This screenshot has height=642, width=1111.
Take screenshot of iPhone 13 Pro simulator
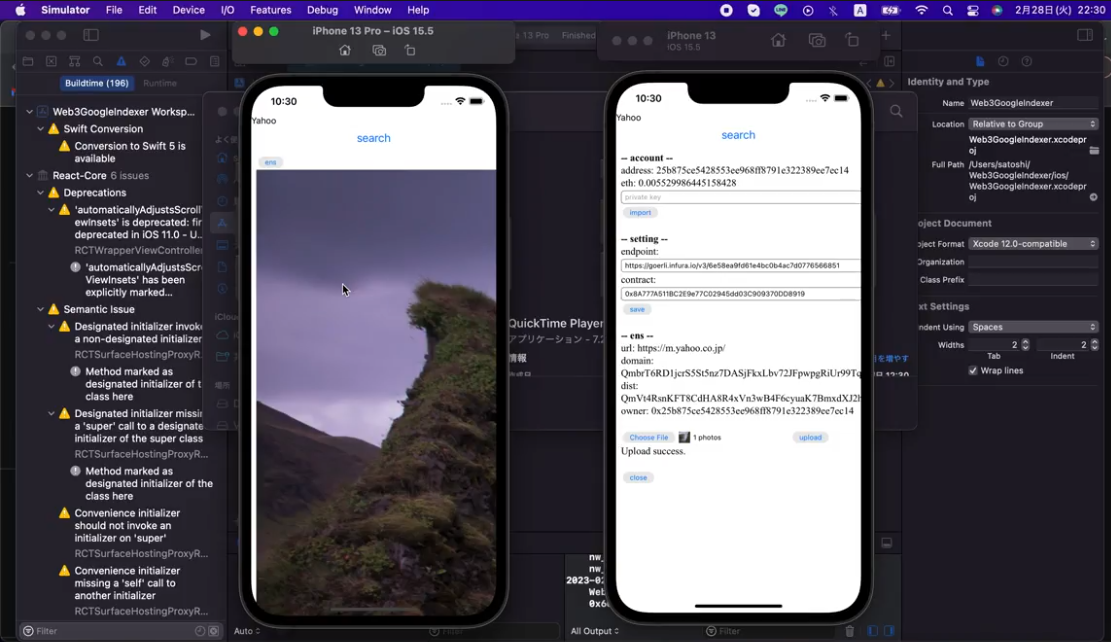pos(379,50)
